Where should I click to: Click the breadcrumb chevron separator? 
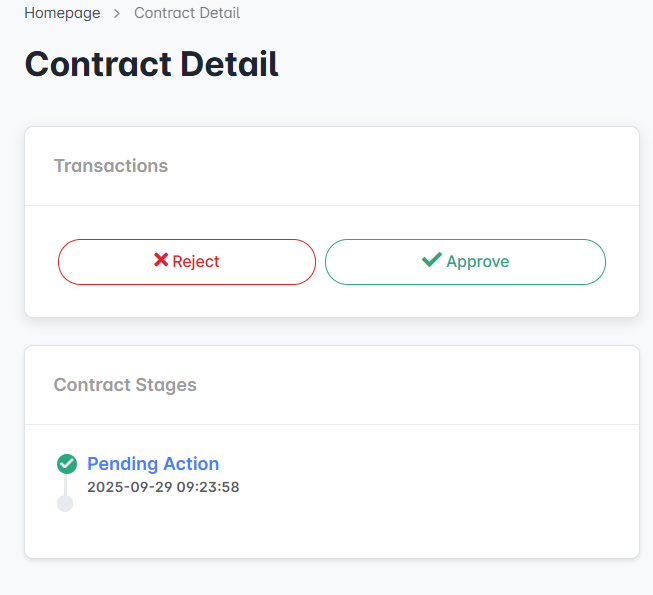pyautogui.click(x=117, y=14)
